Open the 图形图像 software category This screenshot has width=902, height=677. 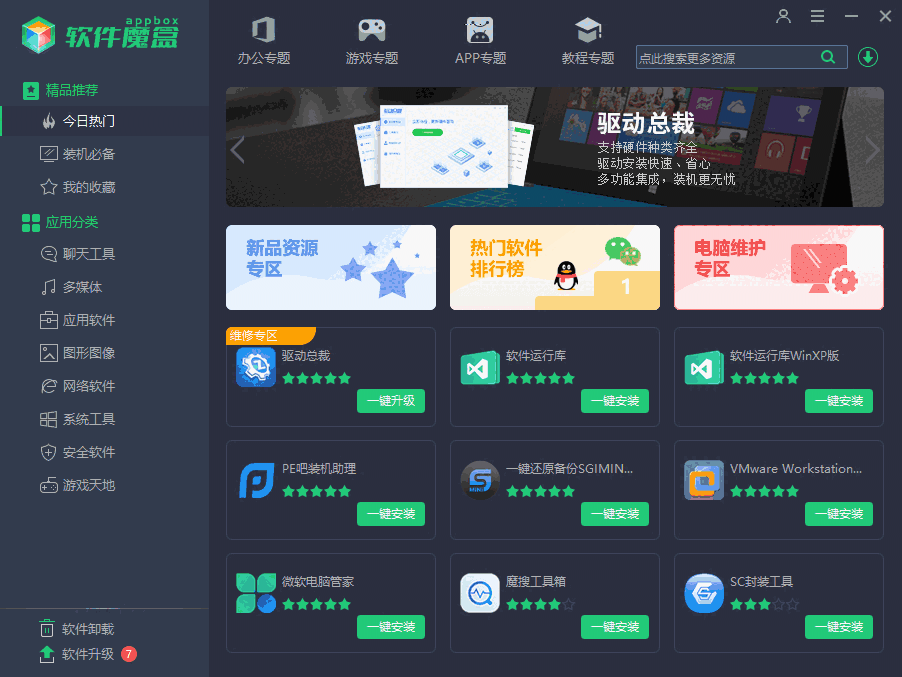click(80, 353)
